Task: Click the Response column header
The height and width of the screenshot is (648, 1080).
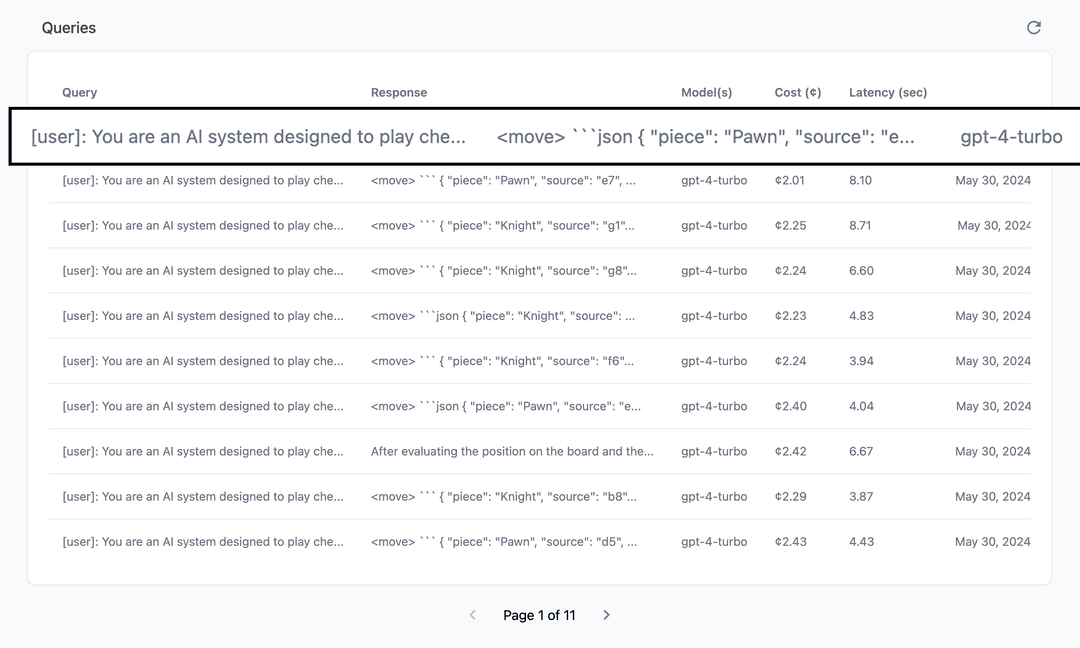Action: pyautogui.click(x=399, y=92)
